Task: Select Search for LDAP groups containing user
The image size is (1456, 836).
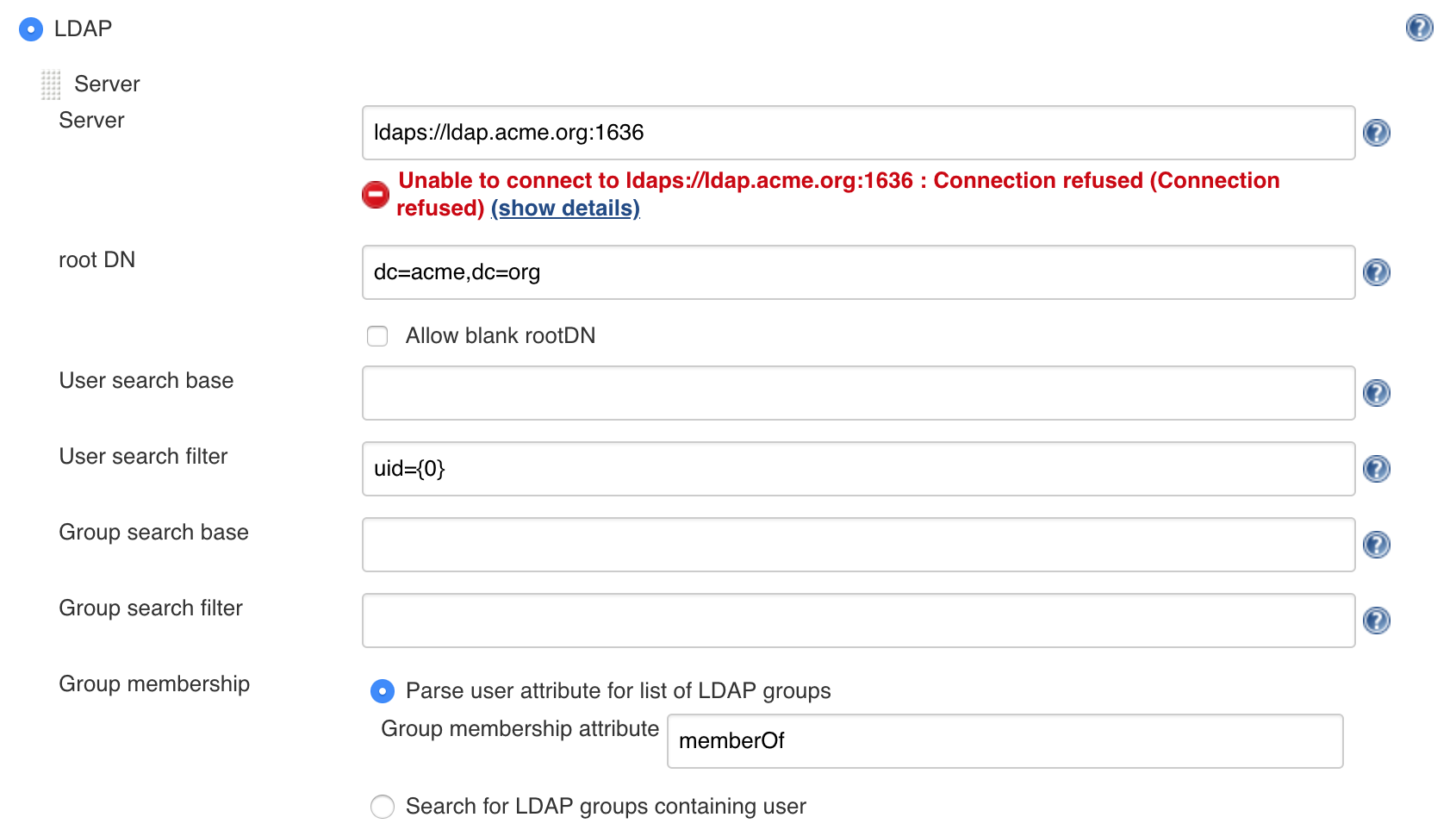Action: [x=382, y=807]
